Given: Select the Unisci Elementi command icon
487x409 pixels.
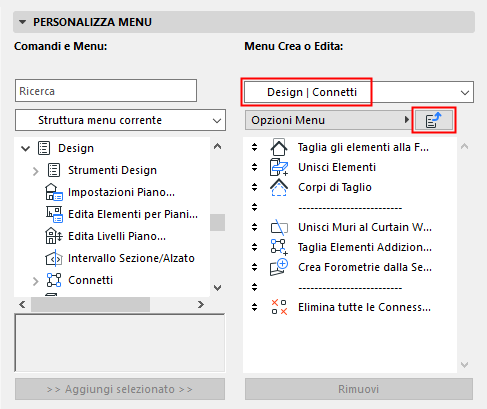Looking at the screenshot, I should (279, 167).
